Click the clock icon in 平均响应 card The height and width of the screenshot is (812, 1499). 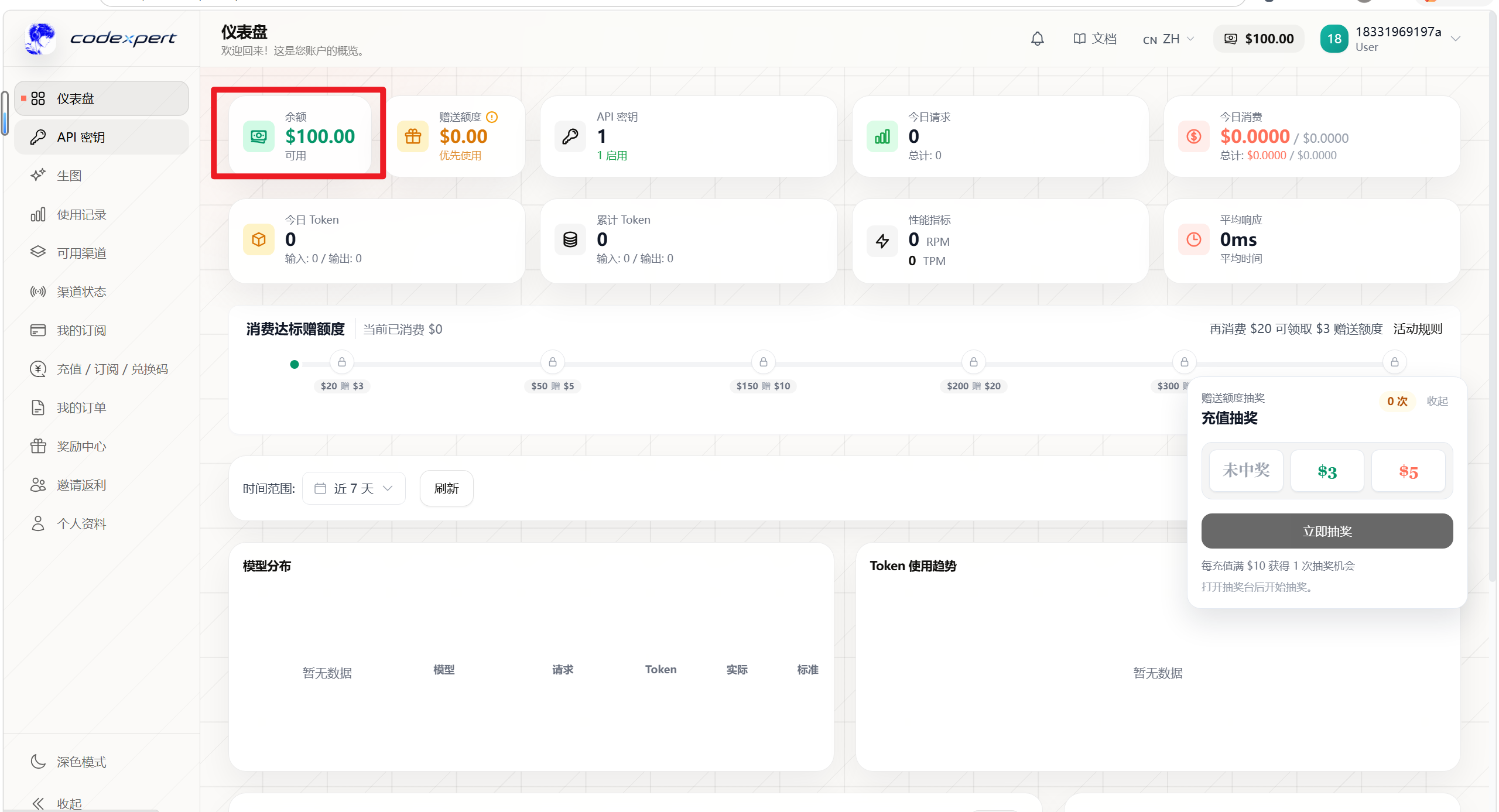(1193, 239)
